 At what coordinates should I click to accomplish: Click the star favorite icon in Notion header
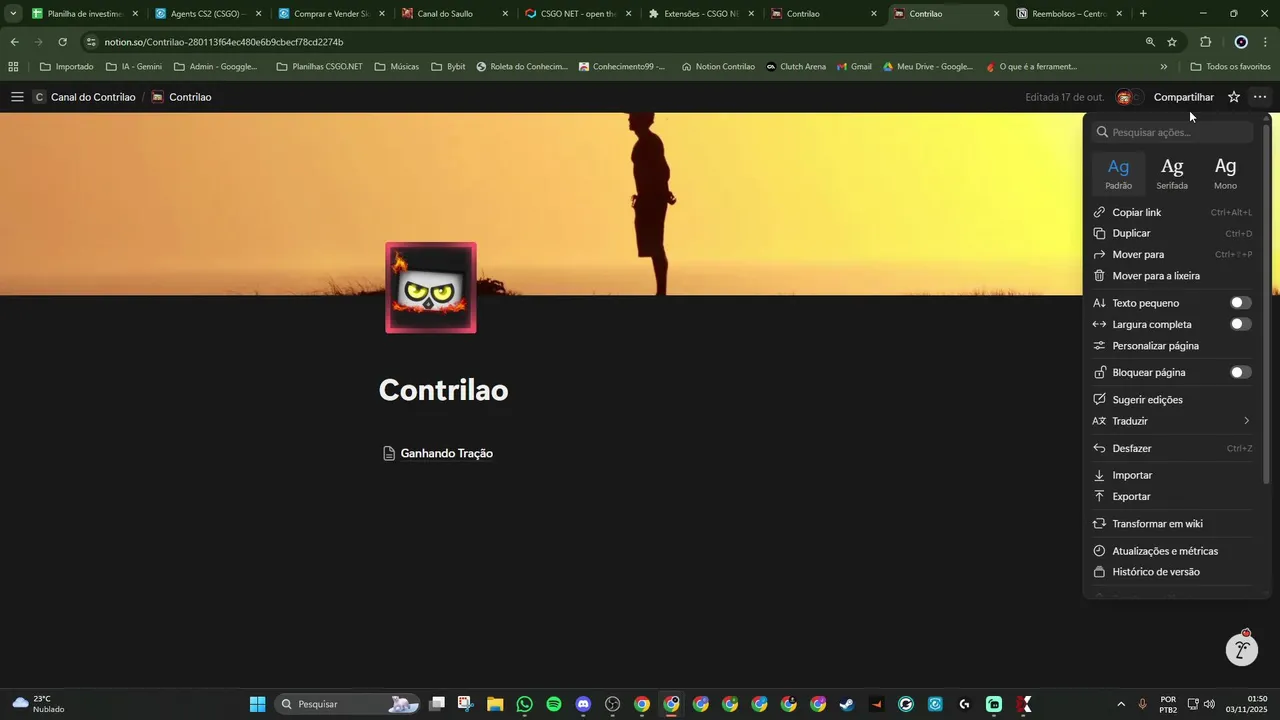(x=1234, y=97)
